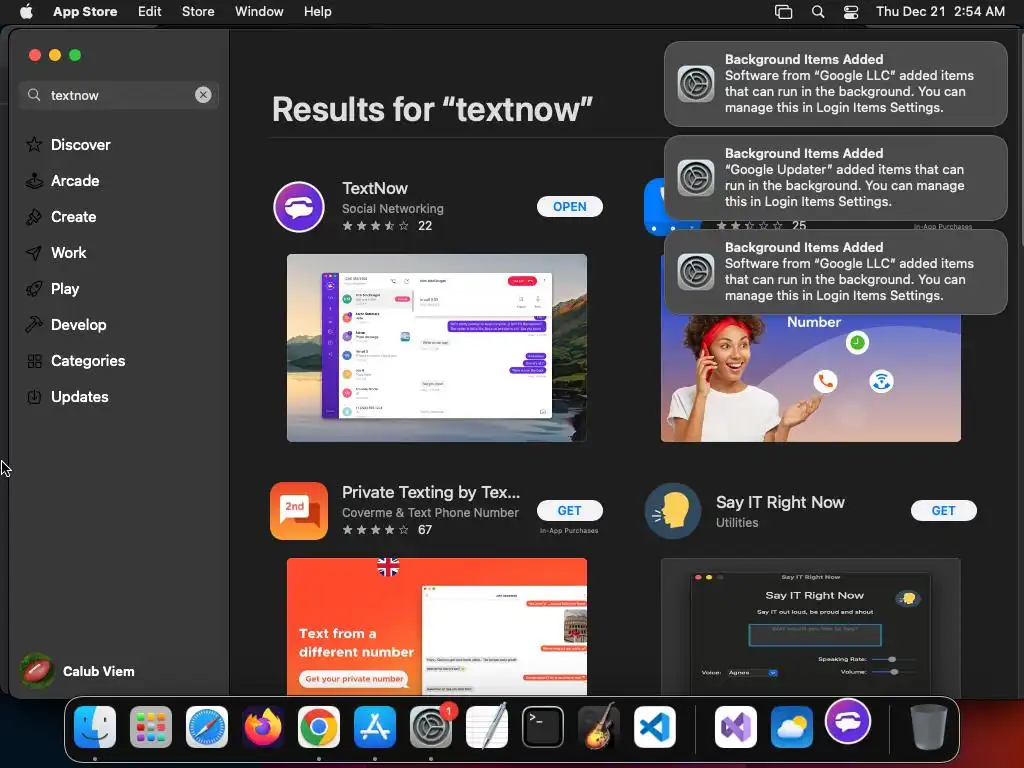Clear the textnow search field
1024x768 pixels.
click(x=203, y=95)
